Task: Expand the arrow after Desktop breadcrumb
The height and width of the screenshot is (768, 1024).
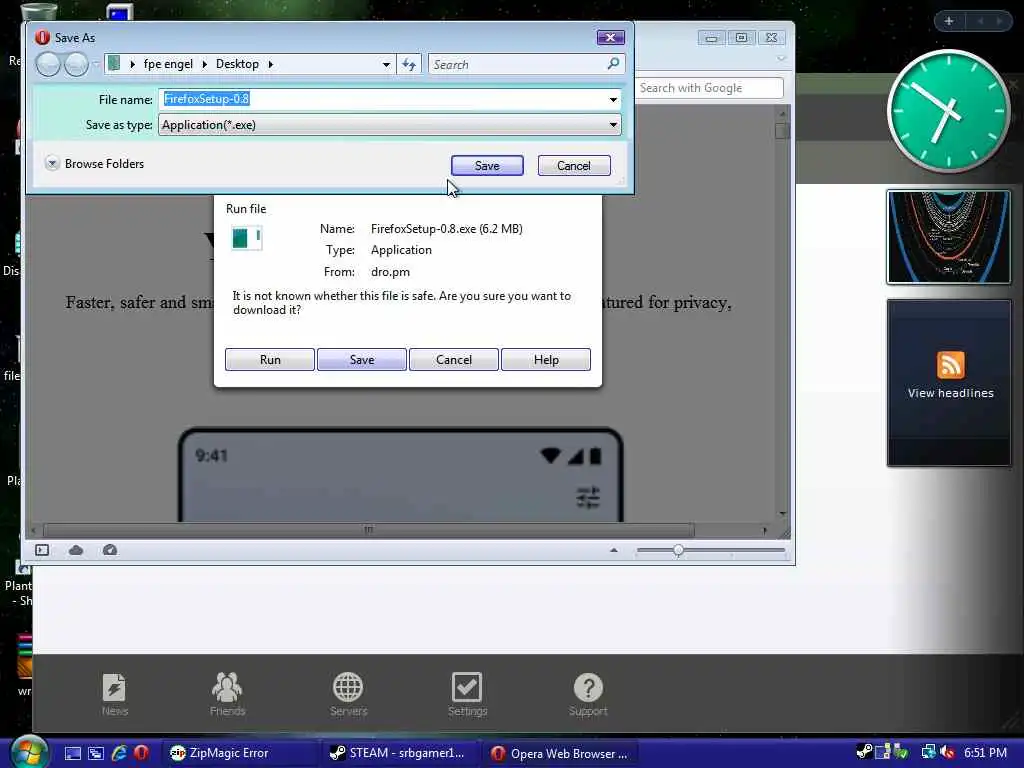Action: click(270, 64)
